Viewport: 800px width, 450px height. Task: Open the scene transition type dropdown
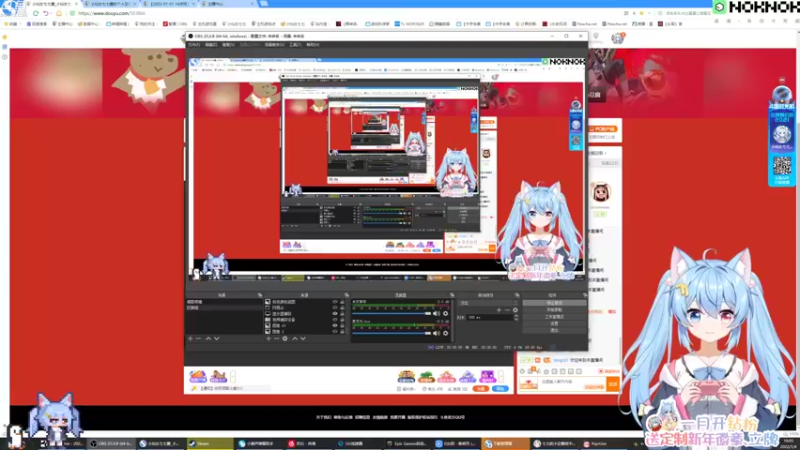[488, 303]
